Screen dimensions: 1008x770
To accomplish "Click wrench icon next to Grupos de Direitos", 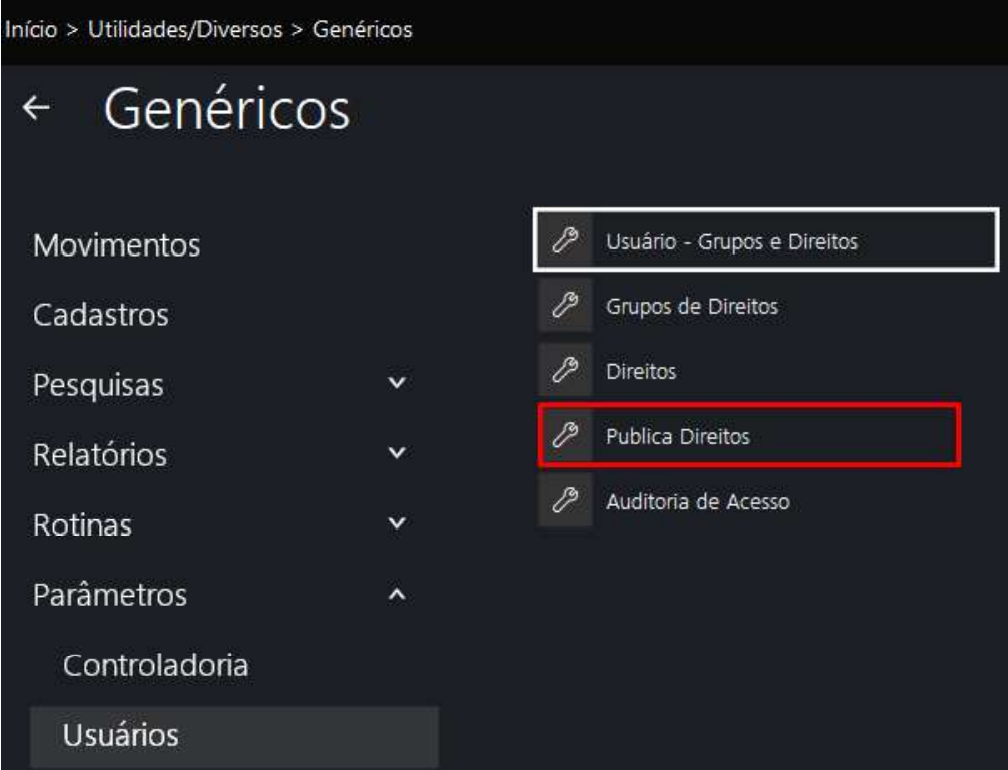I will [565, 306].
